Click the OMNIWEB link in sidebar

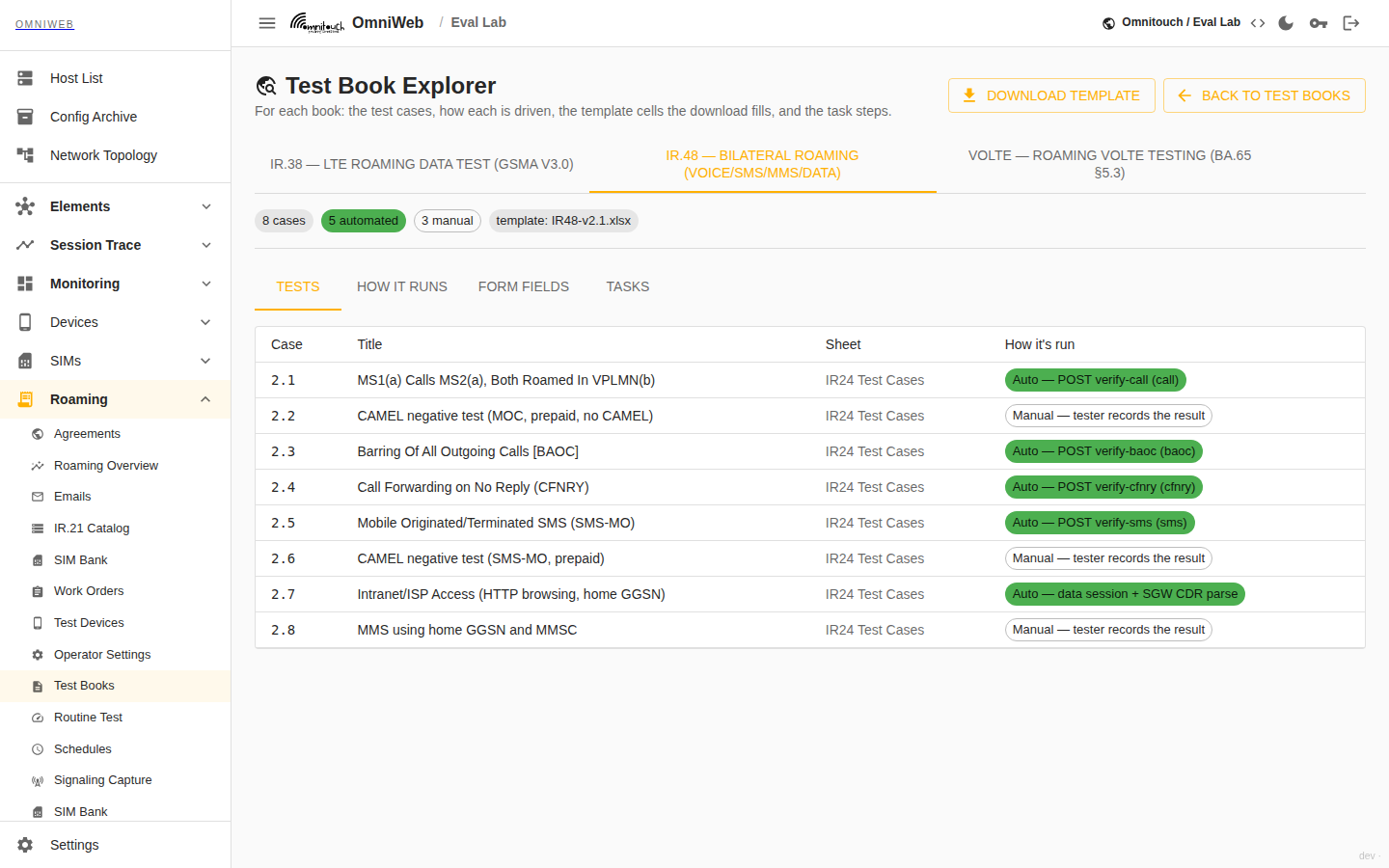[44, 24]
